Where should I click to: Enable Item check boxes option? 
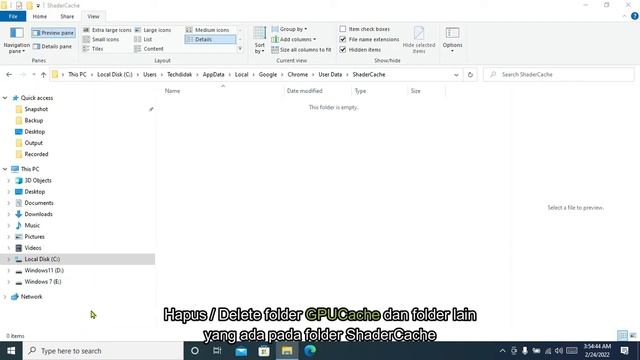pyautogui.click(x=365, y=29)
